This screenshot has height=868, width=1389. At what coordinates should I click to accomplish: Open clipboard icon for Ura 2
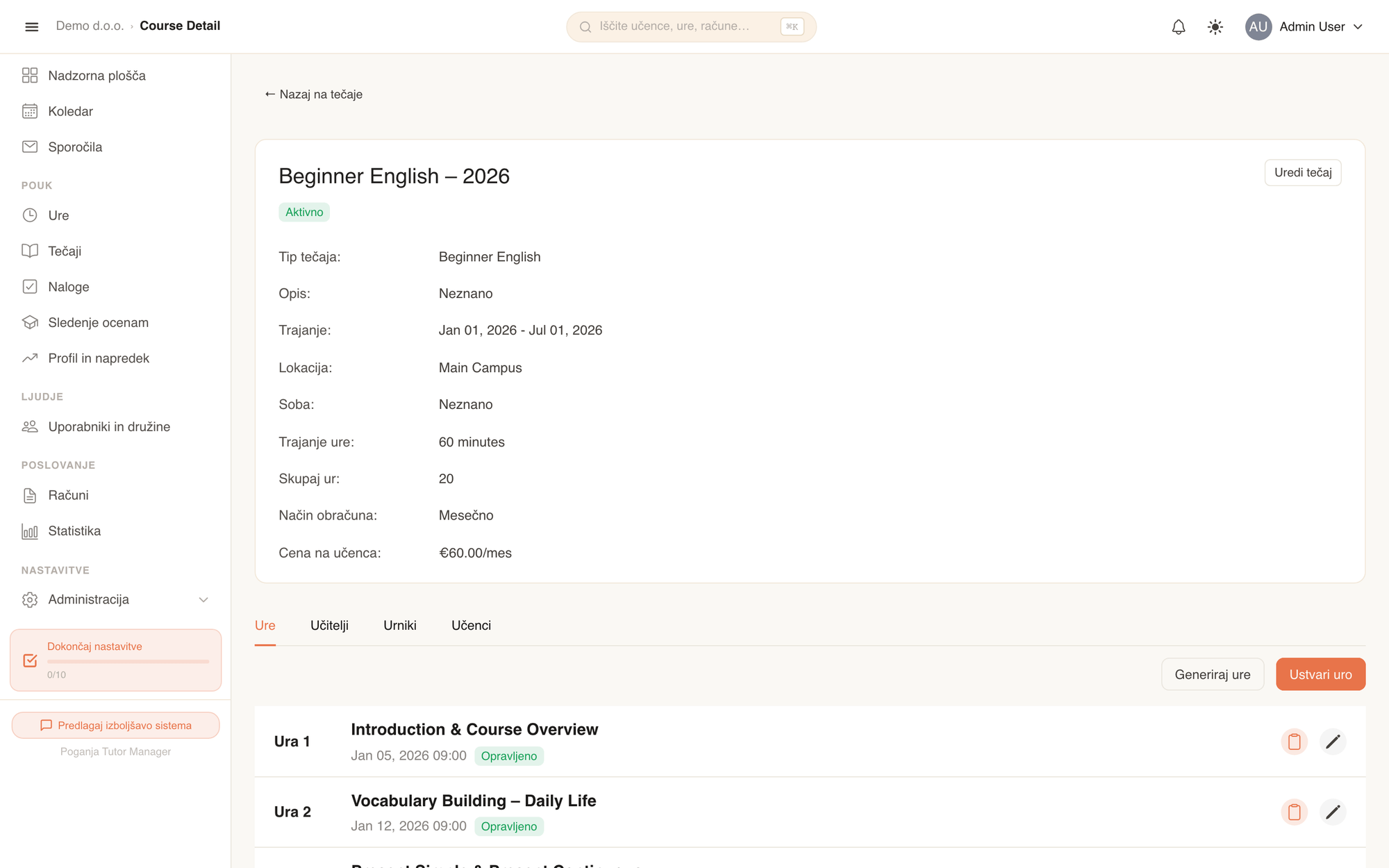1294,812
